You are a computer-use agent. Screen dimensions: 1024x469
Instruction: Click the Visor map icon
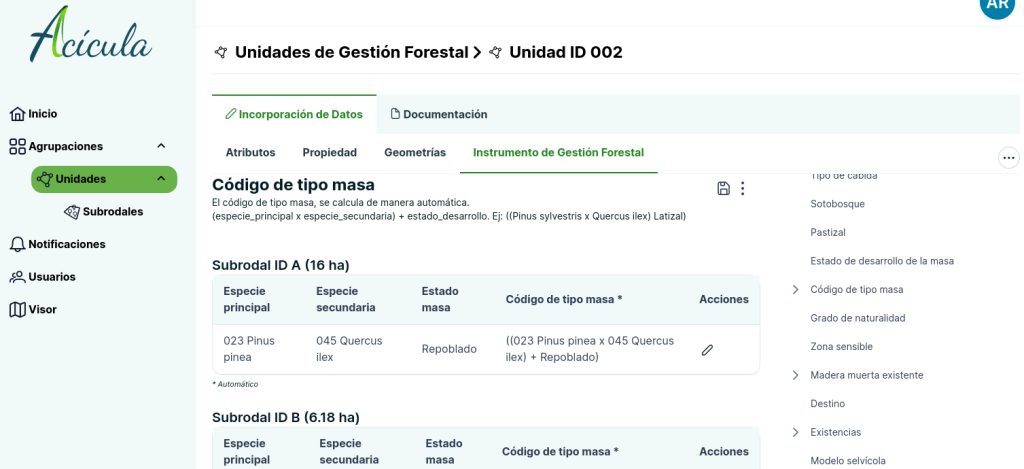[17, 310]
